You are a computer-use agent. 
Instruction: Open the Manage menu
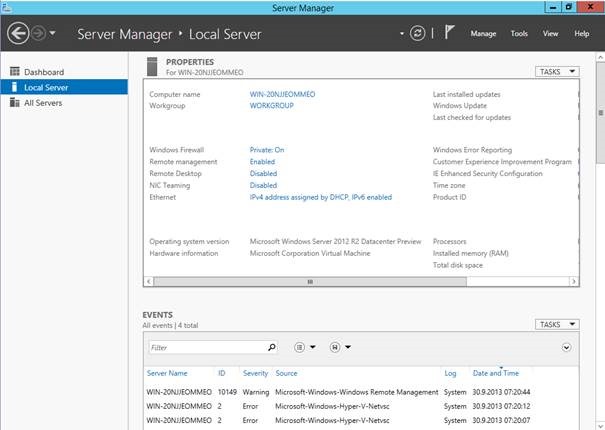[x=483, y=34]
